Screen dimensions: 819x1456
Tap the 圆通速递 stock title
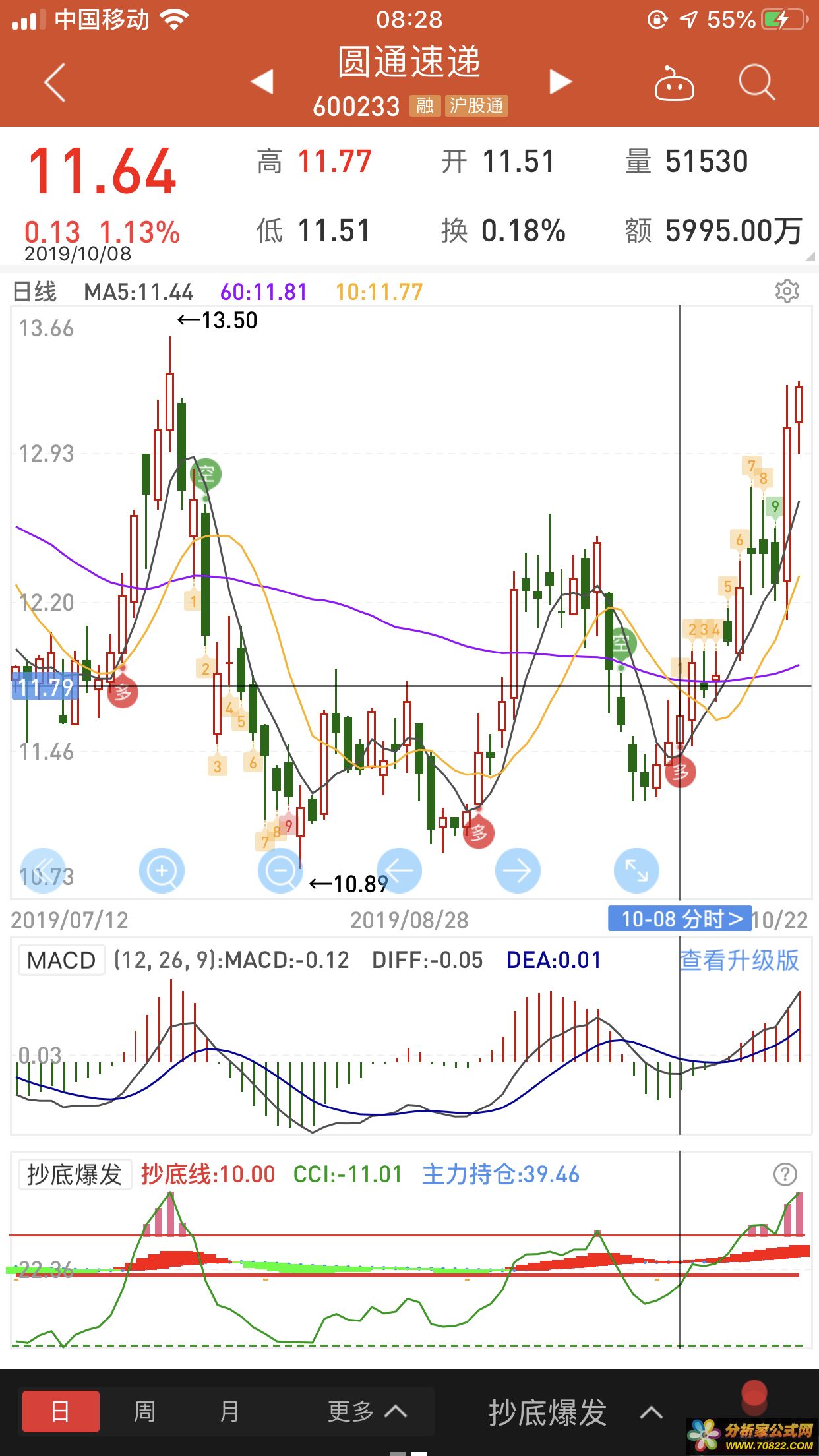pyautogui.click(x=409, y=62)
